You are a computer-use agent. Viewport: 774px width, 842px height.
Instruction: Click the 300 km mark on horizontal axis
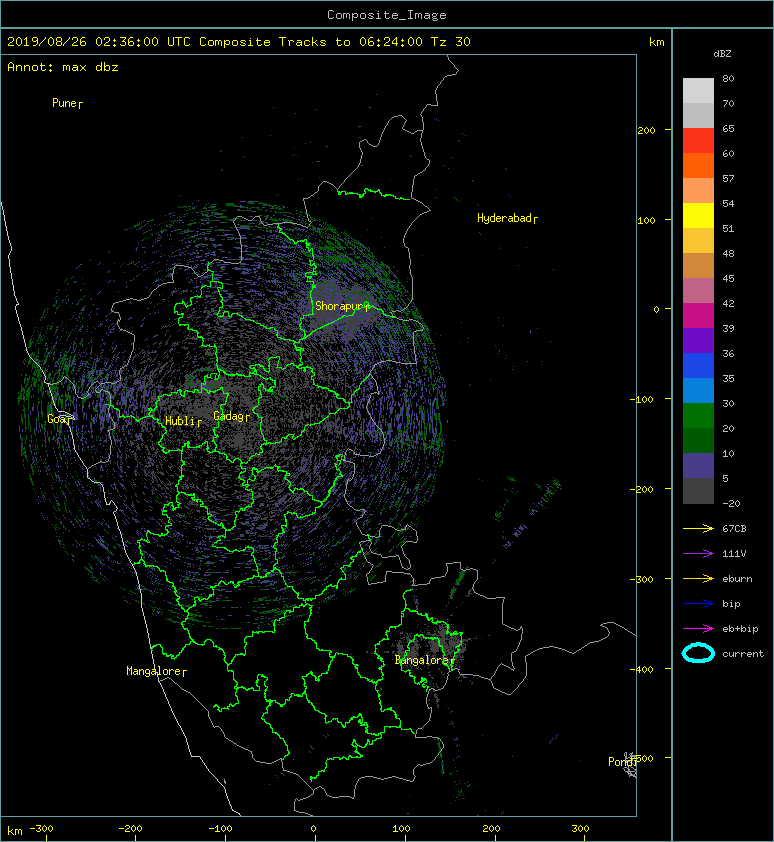[581, 829]
